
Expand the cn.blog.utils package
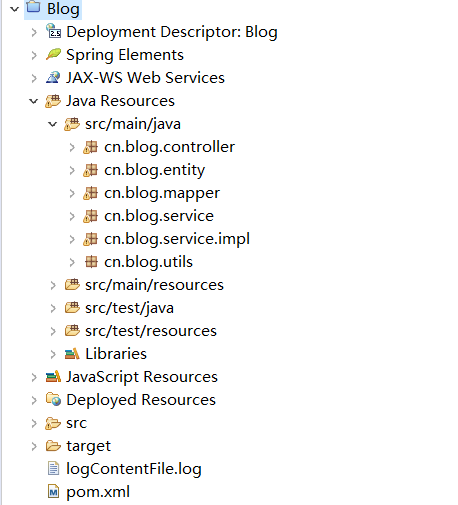[x=72, y=262]
